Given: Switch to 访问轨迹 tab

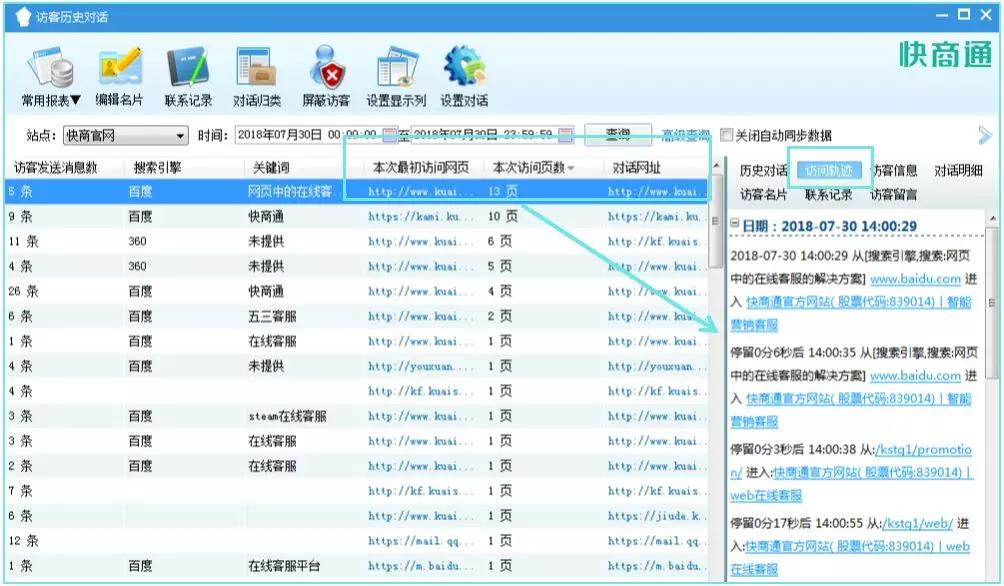Looking at the screenshot, I should click(829, 170).
